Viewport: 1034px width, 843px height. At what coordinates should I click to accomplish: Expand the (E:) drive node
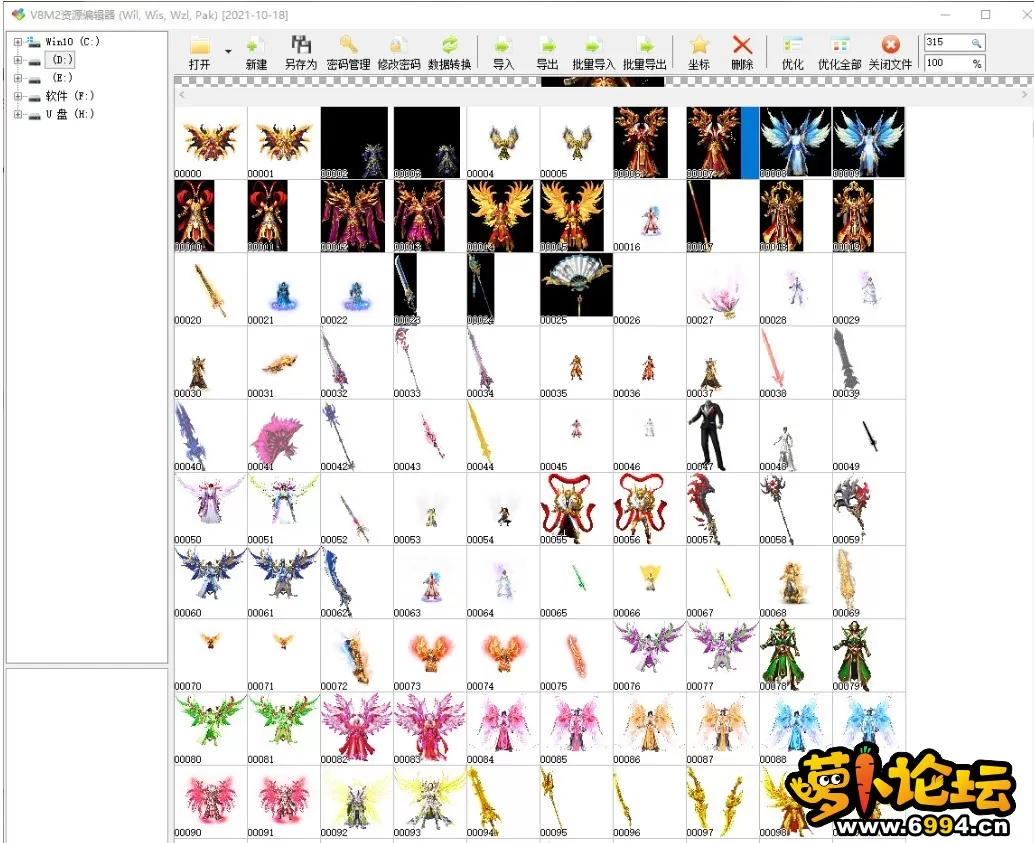click(x=18, y=78)
